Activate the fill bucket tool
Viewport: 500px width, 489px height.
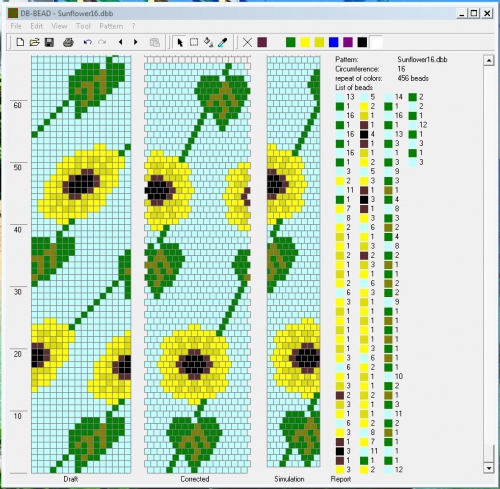(x=209, y=42)
